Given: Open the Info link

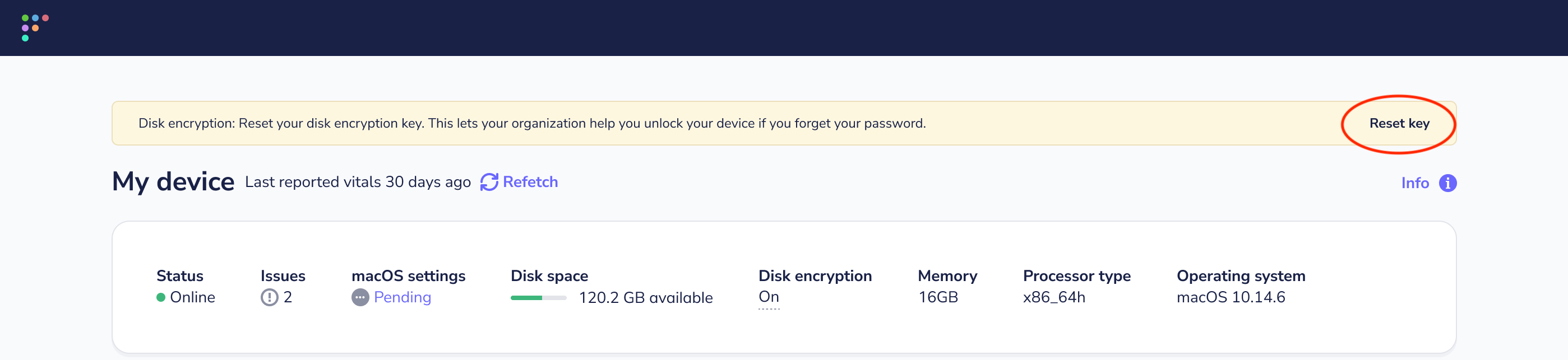Looking at the screenshot, I should pyautogui.click(x=1414, y=183).
